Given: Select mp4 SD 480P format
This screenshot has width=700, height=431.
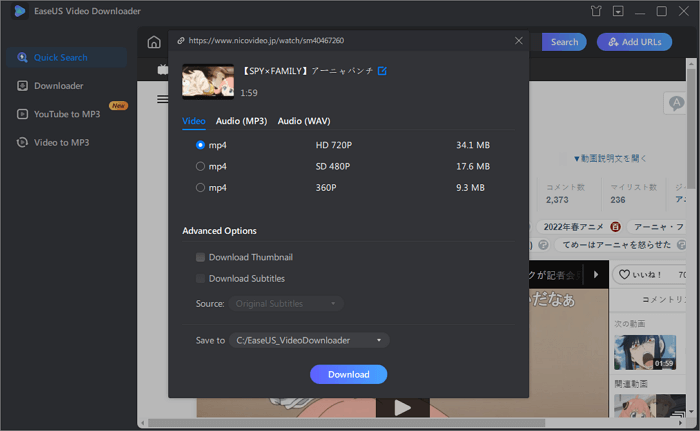Looking at the screenshot, I should (x=200, y=167).
